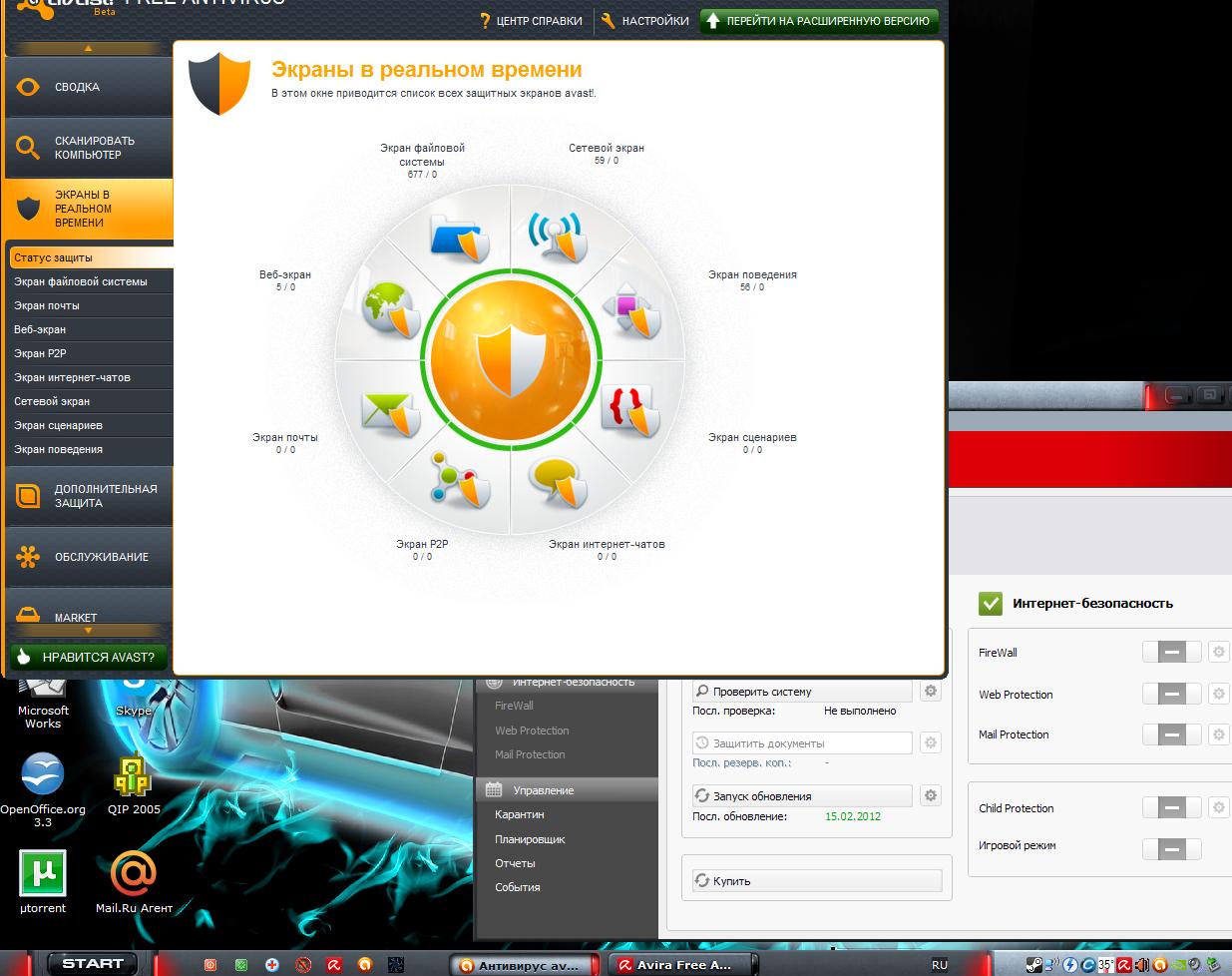Select Экран поведения in sidebar submenu
The image size is (1232, 976).
click(x=92, y=449)
